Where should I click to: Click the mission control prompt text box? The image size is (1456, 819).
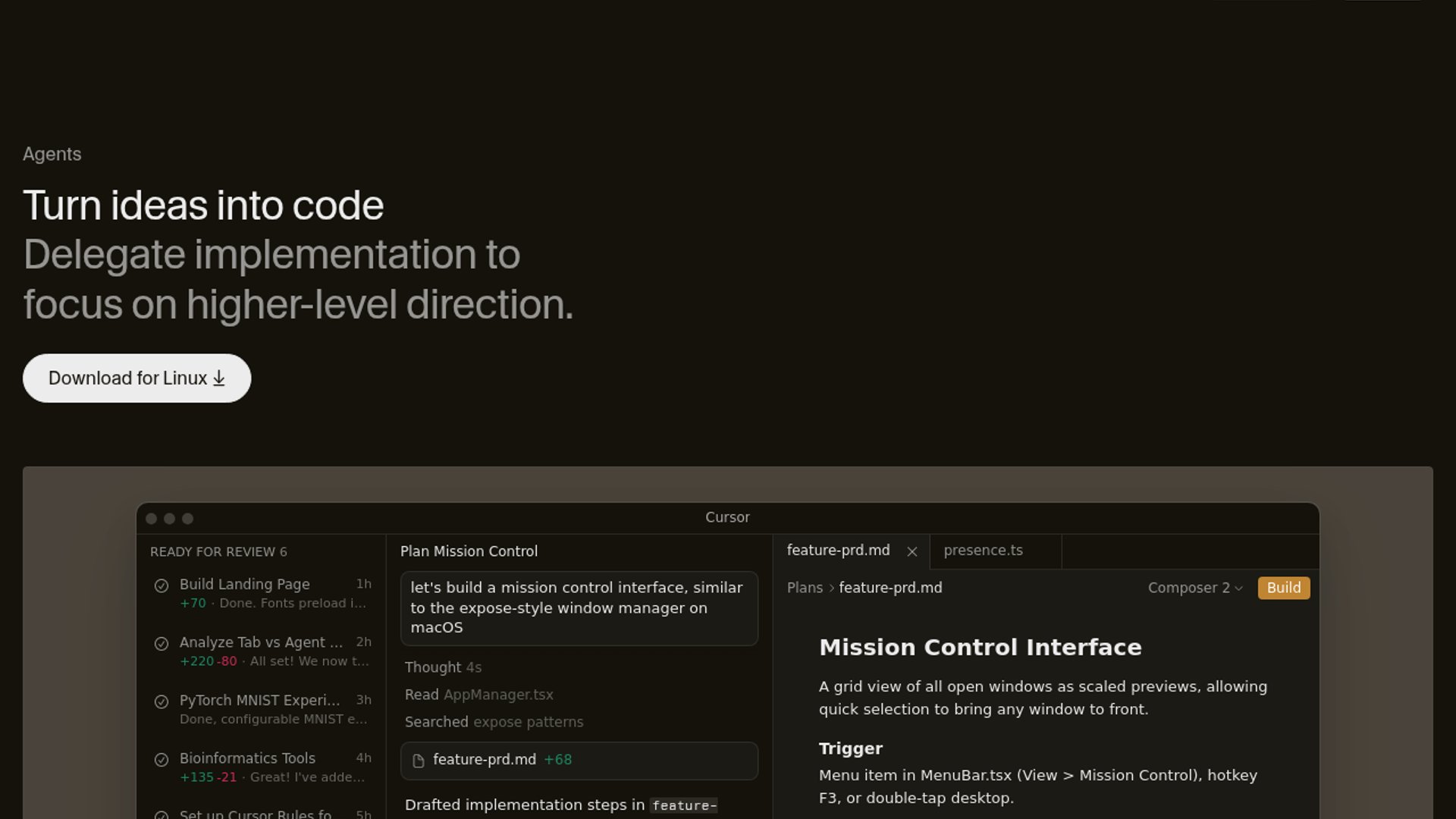click(x=579, y=608)
